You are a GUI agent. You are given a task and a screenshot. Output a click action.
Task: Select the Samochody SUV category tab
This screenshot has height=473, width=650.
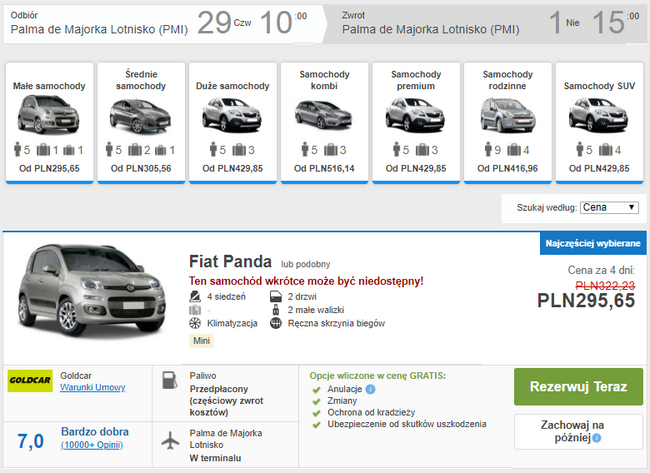point(599,123)
